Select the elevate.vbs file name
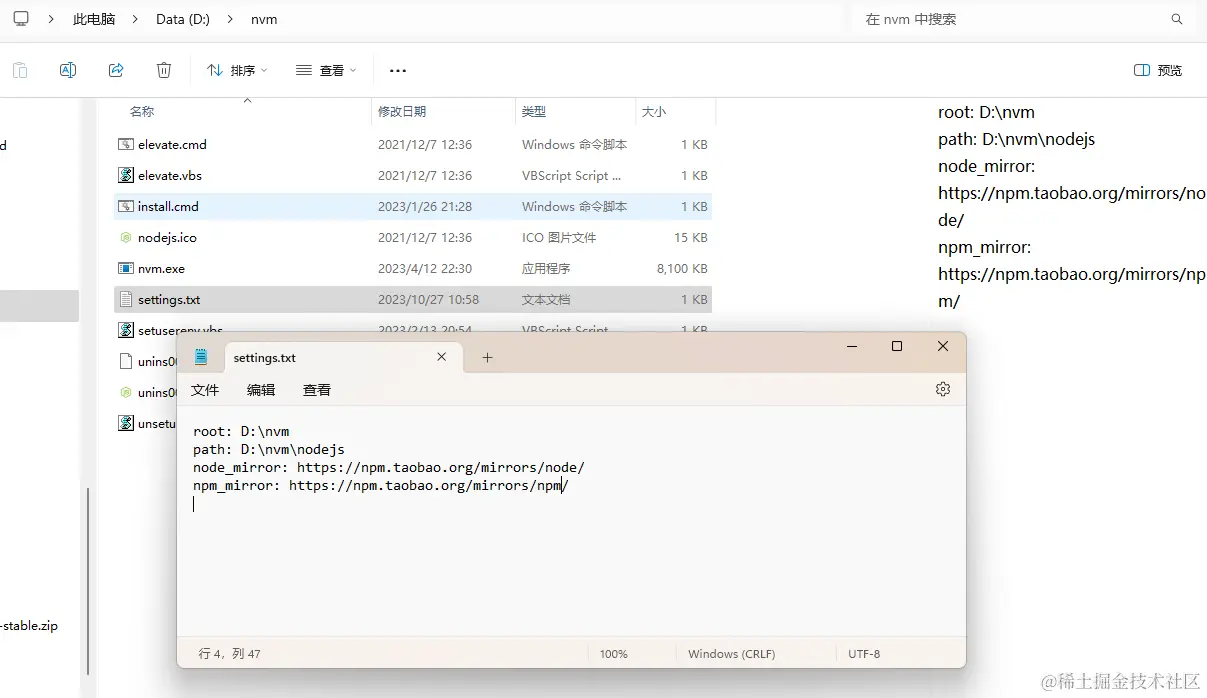 [x=170, y=175]
